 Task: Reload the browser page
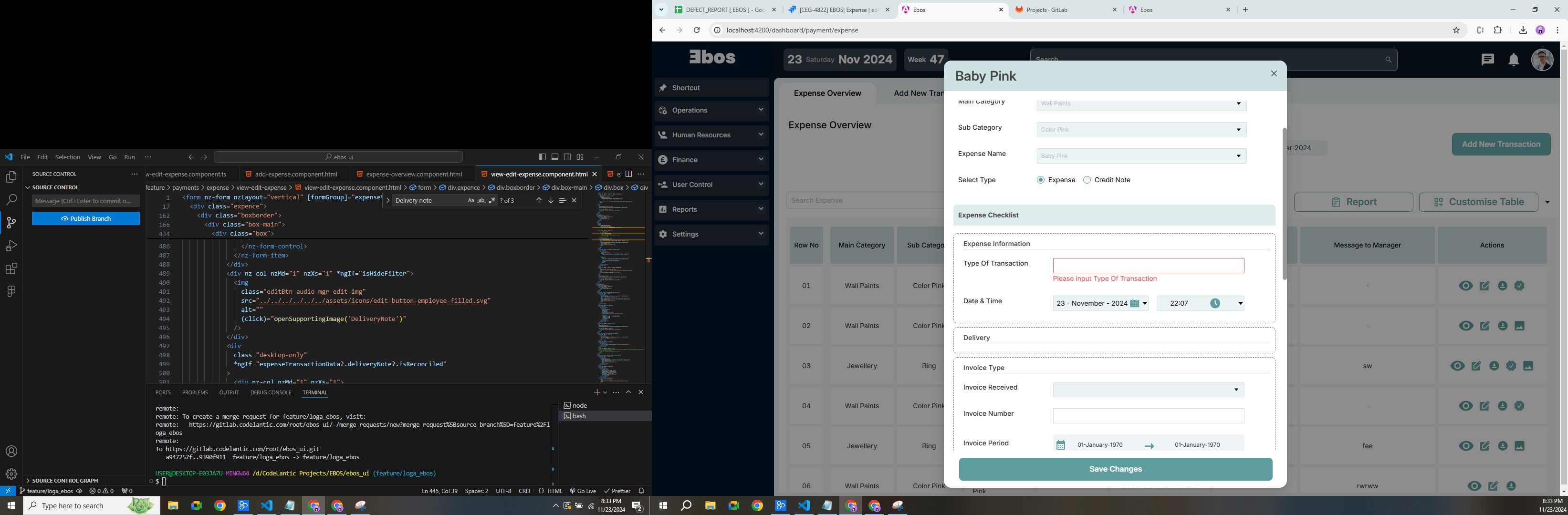pos(697,30)
